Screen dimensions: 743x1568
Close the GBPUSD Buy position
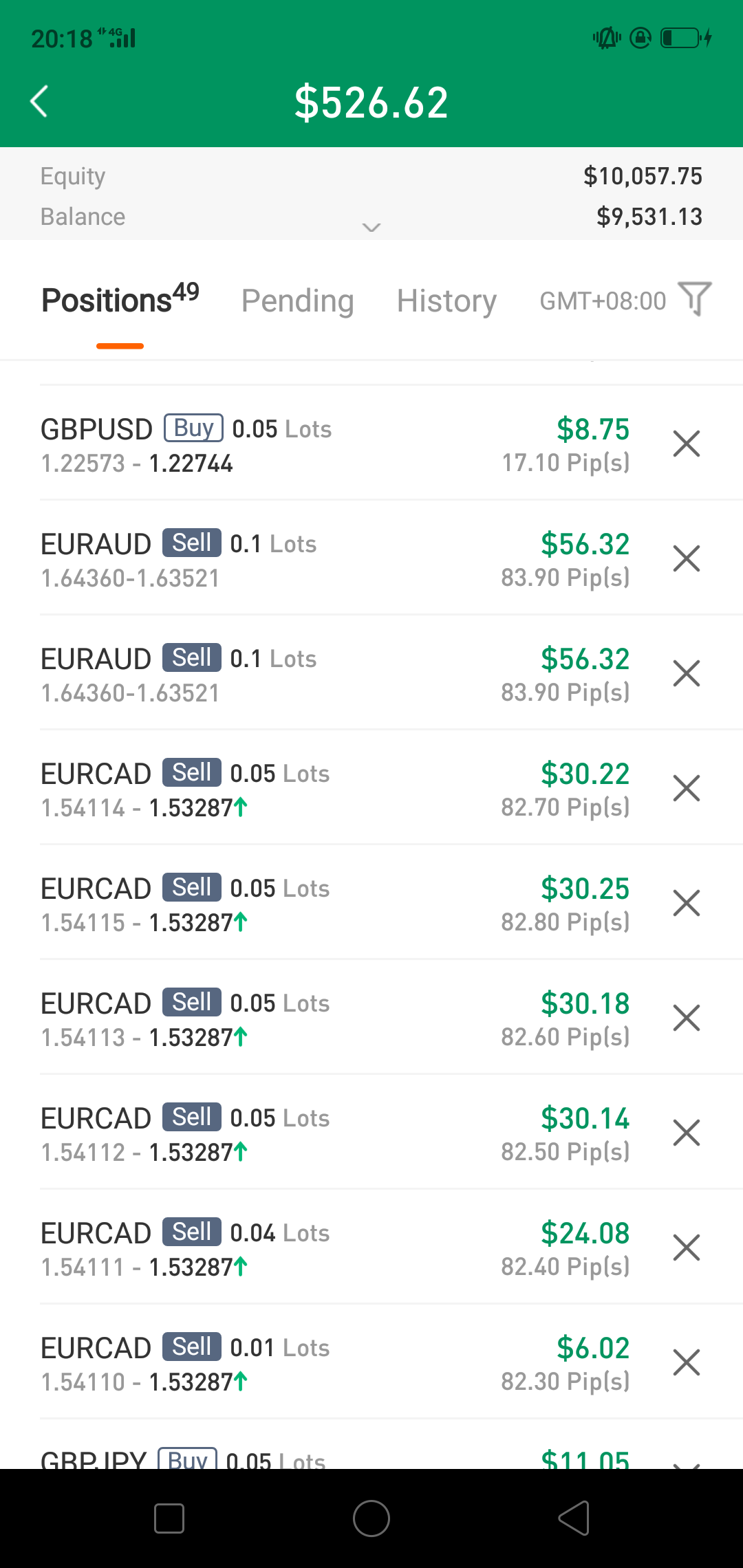point(686,444)
